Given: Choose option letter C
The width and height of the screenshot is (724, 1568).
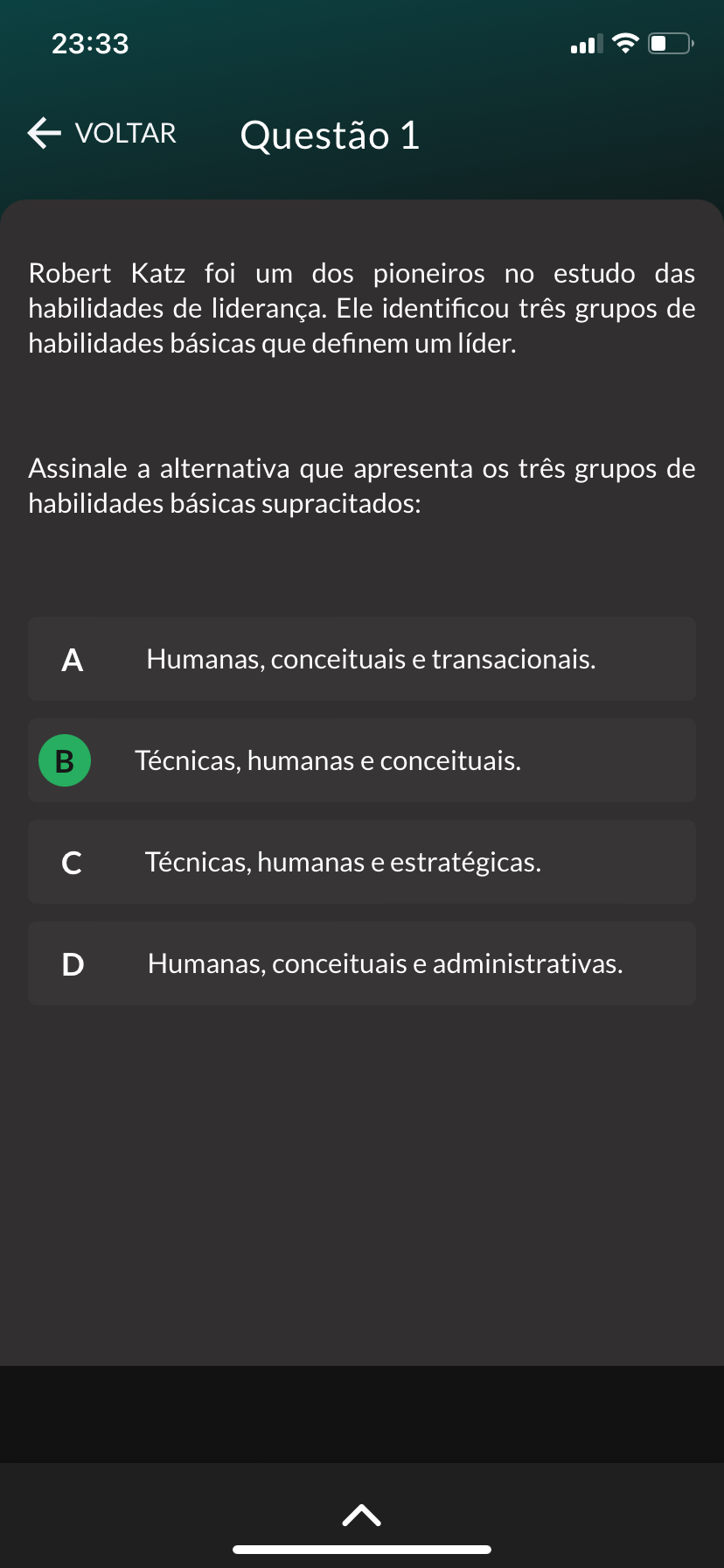Looking at the screenshot, I should coord(72,863).
